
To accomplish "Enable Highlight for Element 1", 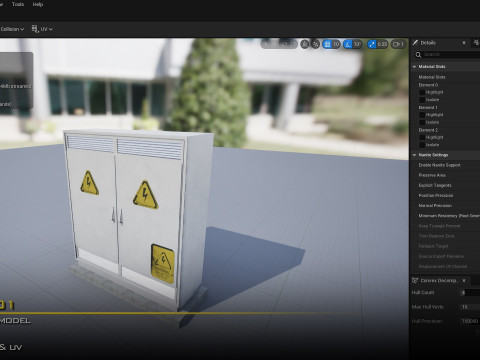I will click(422, 115).
